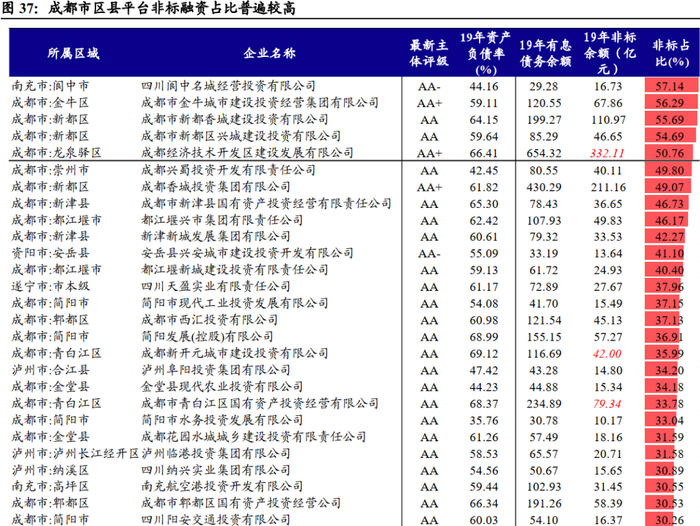700x526 pixels.
Task: Select 成都兴蜀投资开发有限责任公司
Action: pyautogui.click(x=228, y=170)
